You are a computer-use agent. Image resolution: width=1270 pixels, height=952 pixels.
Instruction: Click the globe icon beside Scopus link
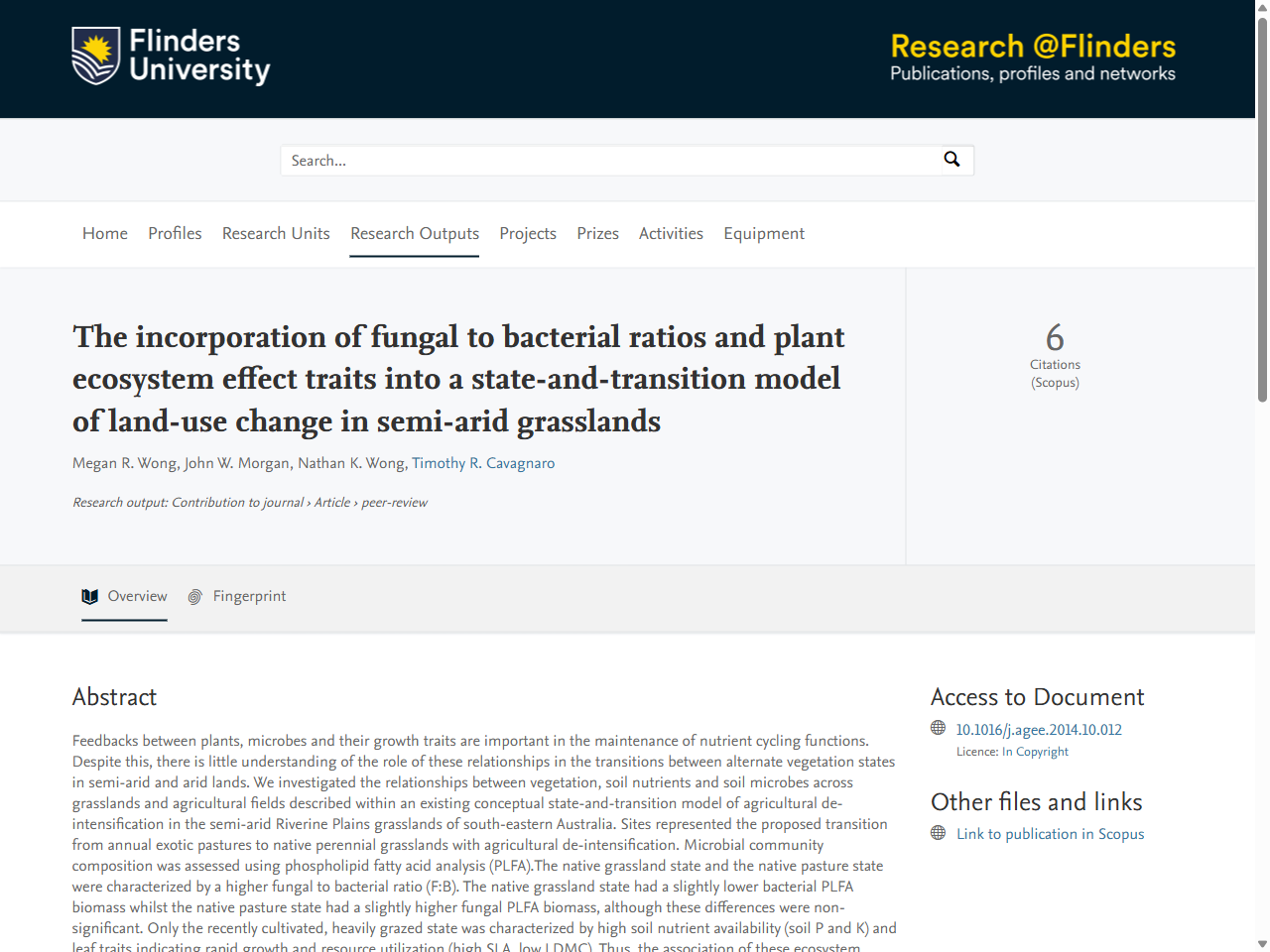[938, 833]
